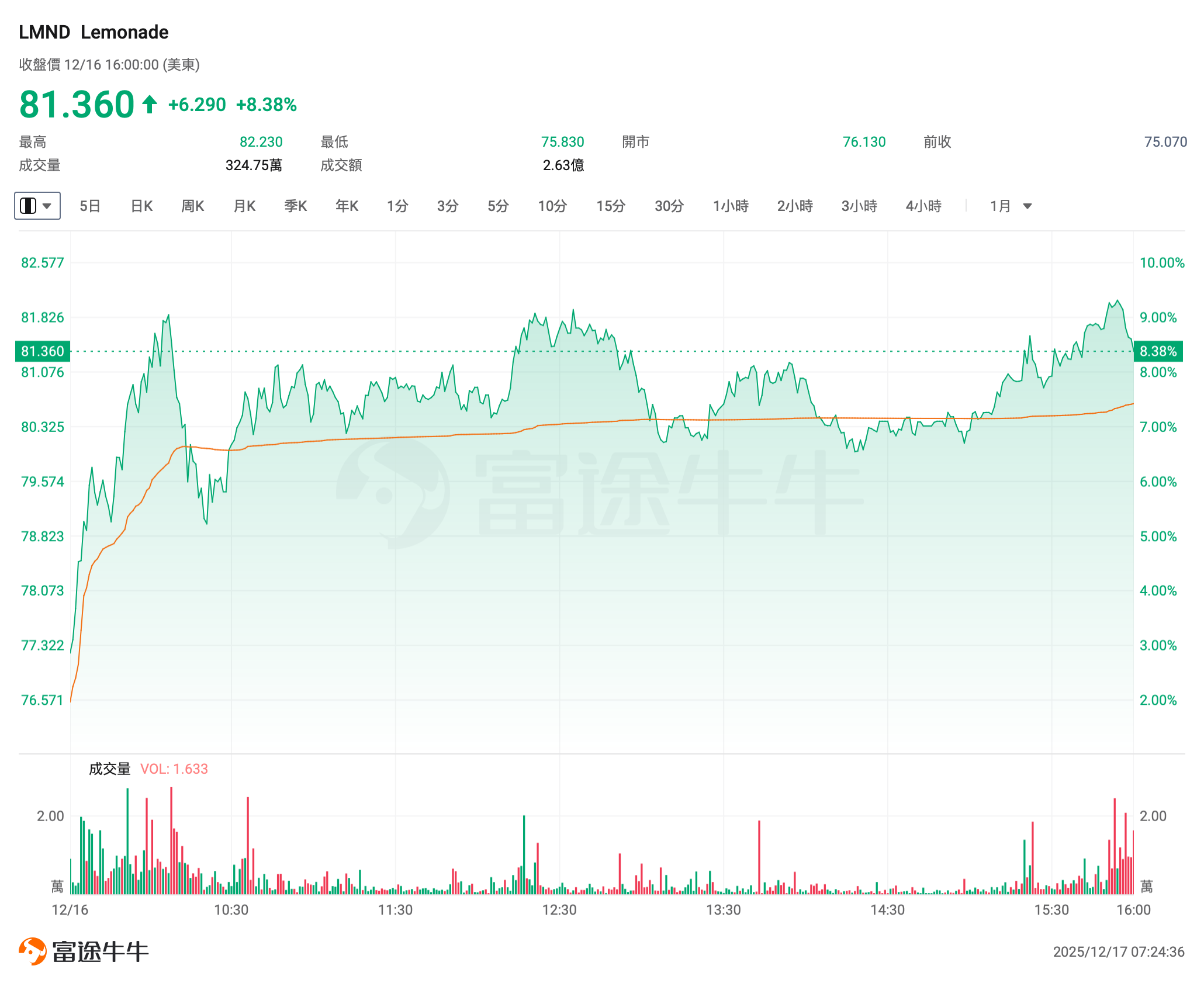The height and width of the screenshot is (983, 1204).
Task: Click the green up arrow beside price
Action: pos(150,105)
